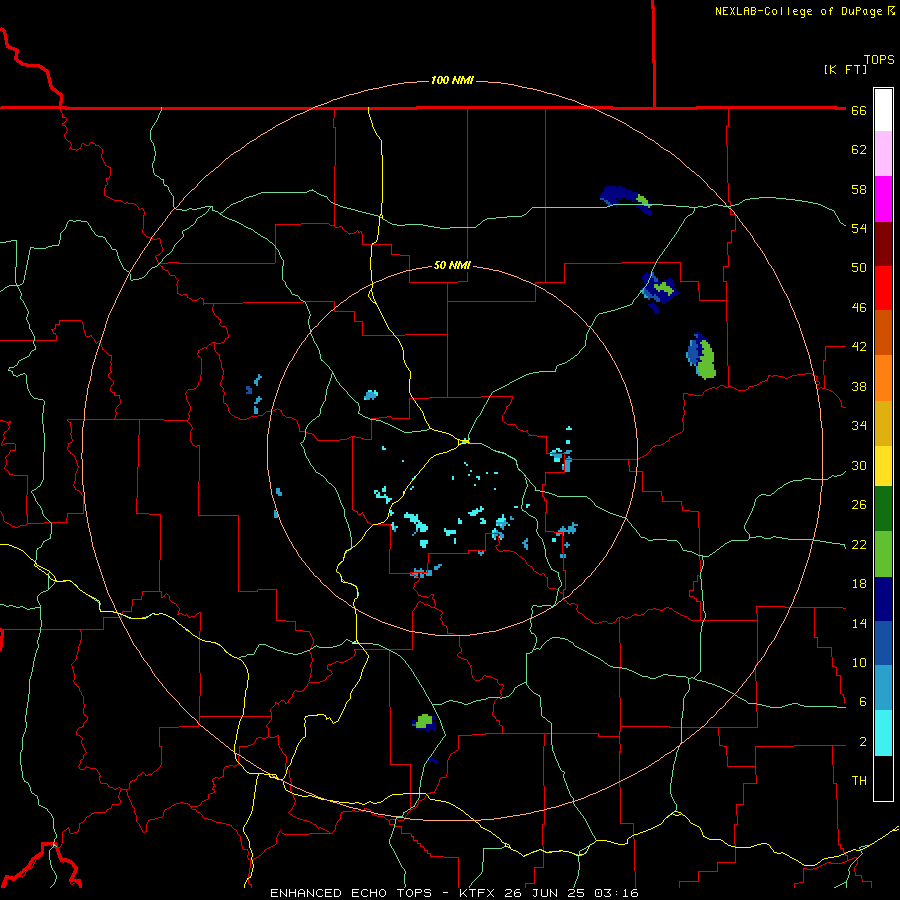Choose the navy legend color block
Screen dimensions: 900x900
click(883, 599)
